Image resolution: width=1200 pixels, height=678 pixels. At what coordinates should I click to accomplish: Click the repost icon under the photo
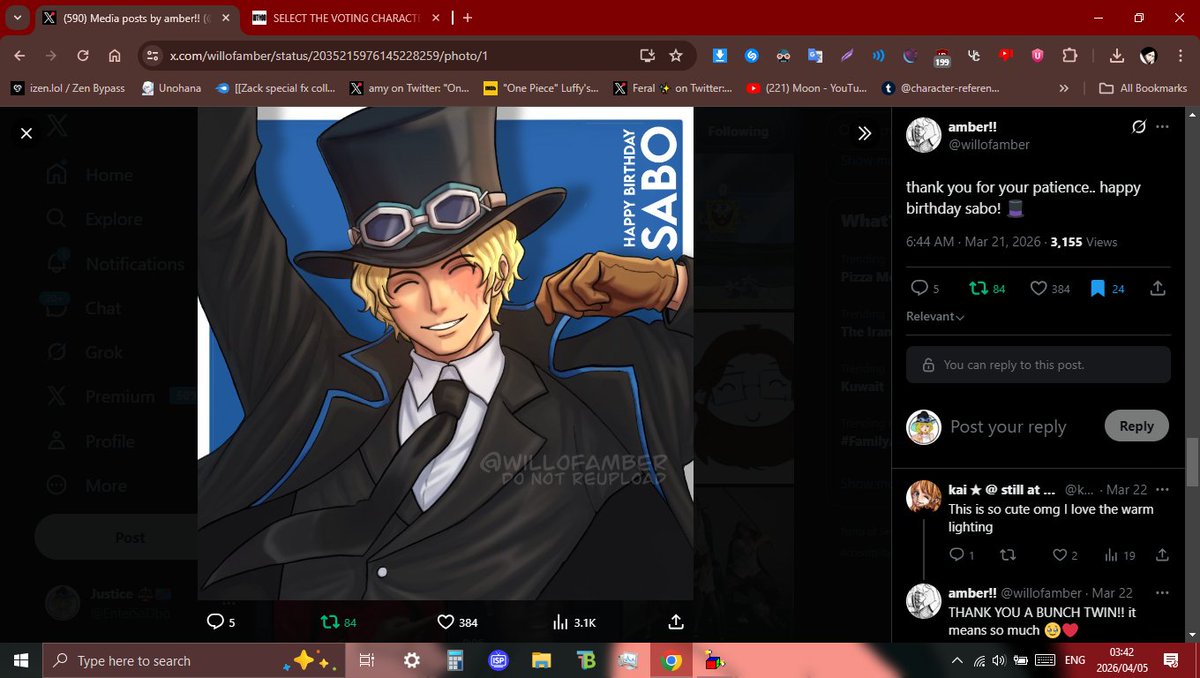329,622
